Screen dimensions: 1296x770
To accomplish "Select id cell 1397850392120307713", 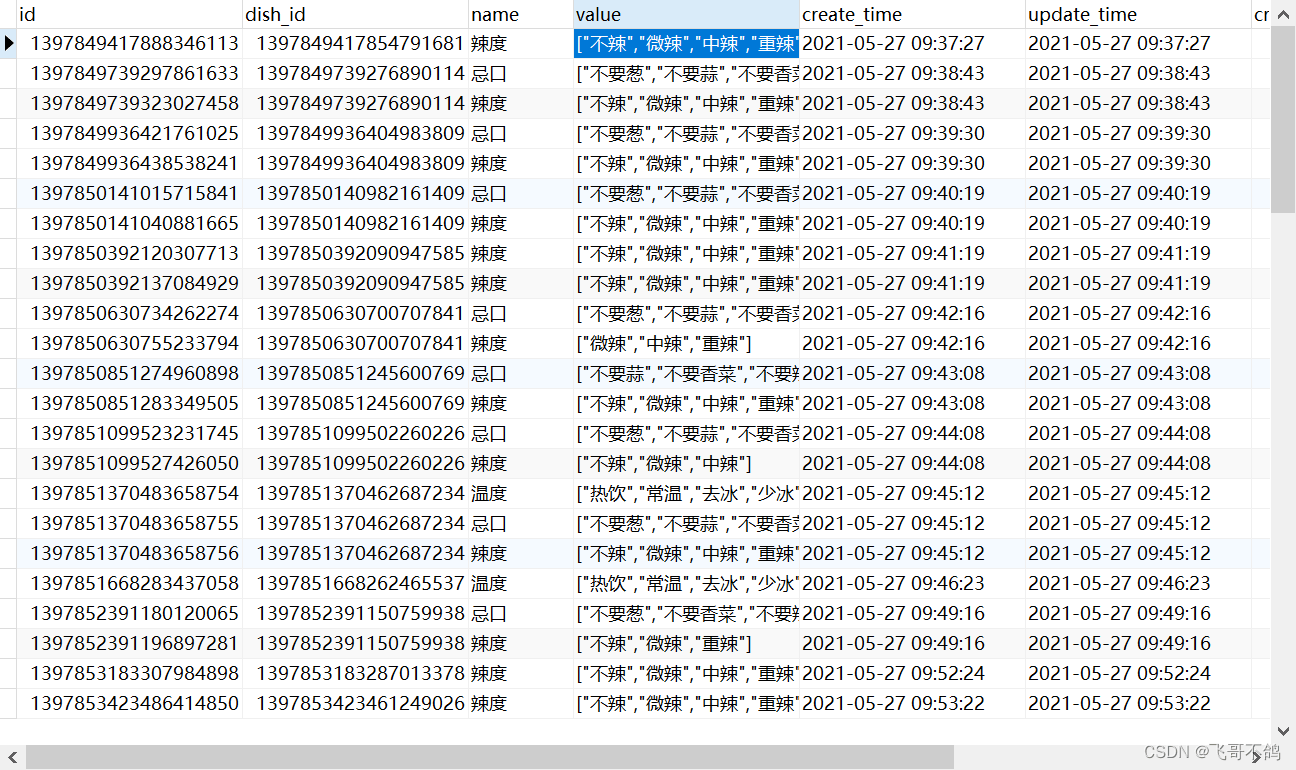I will (x=130, y=253).
